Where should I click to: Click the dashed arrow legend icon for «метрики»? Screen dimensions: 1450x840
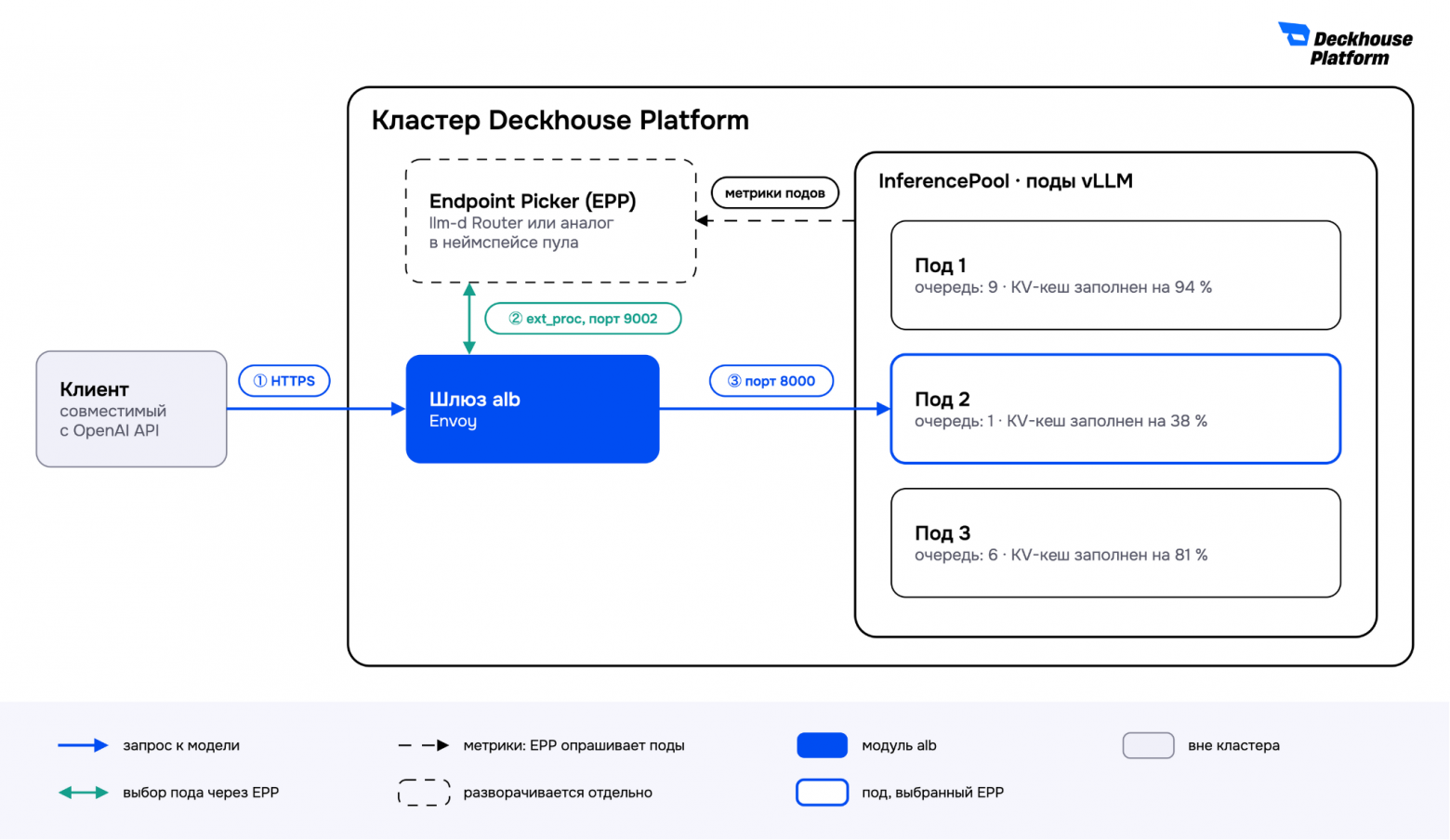click(x=424, y=745)
